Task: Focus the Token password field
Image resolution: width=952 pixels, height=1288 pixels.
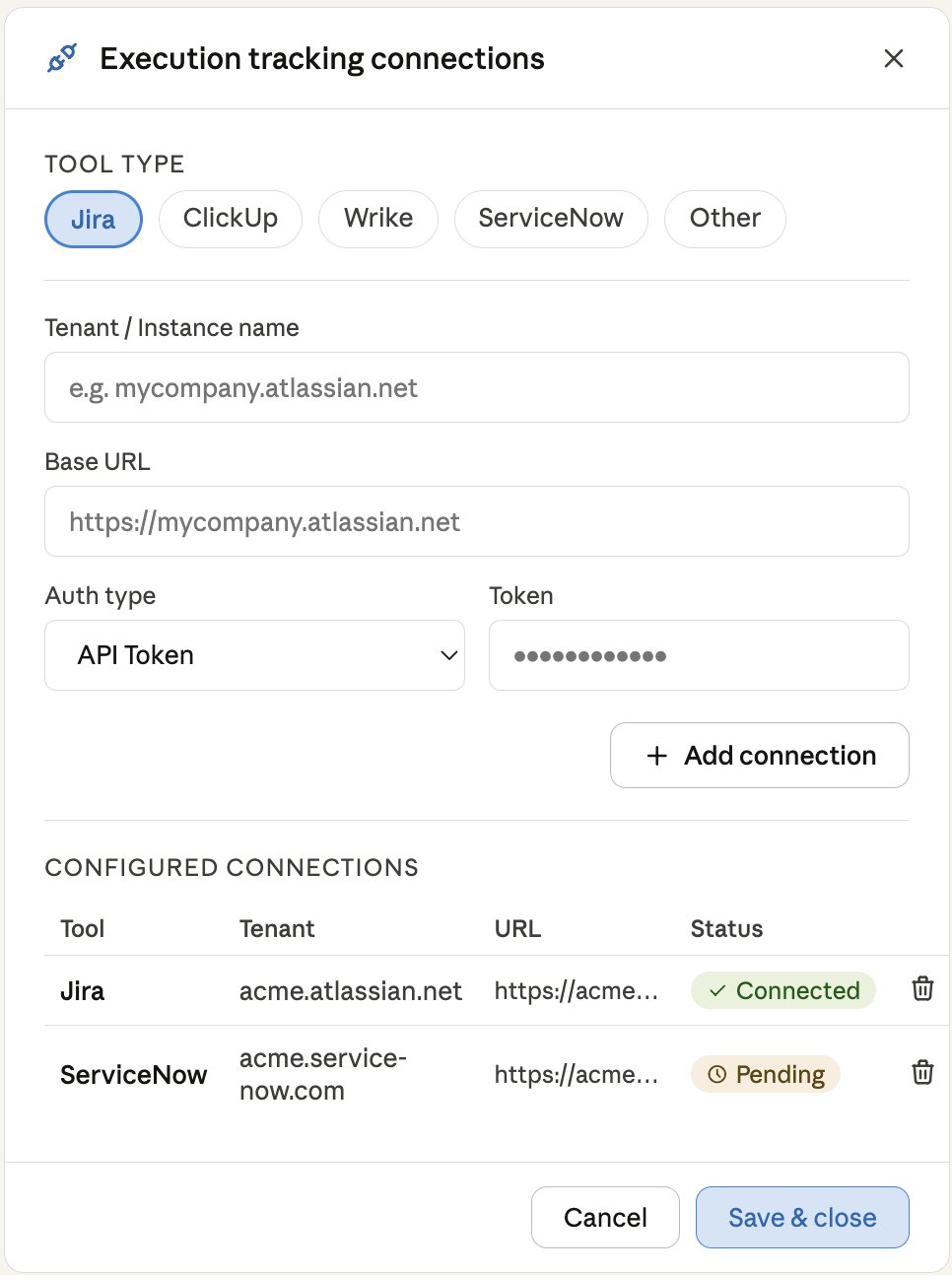Action: [699, 655]
